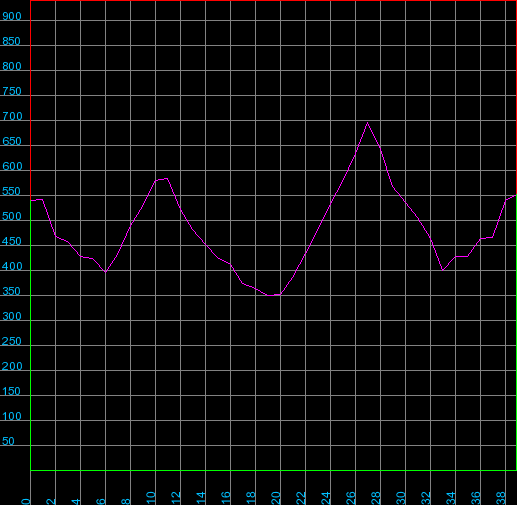Click the x-axis label 28
The height and width of the screenshot is (505, 517).
pyautogui.click(x=376, y=498)
